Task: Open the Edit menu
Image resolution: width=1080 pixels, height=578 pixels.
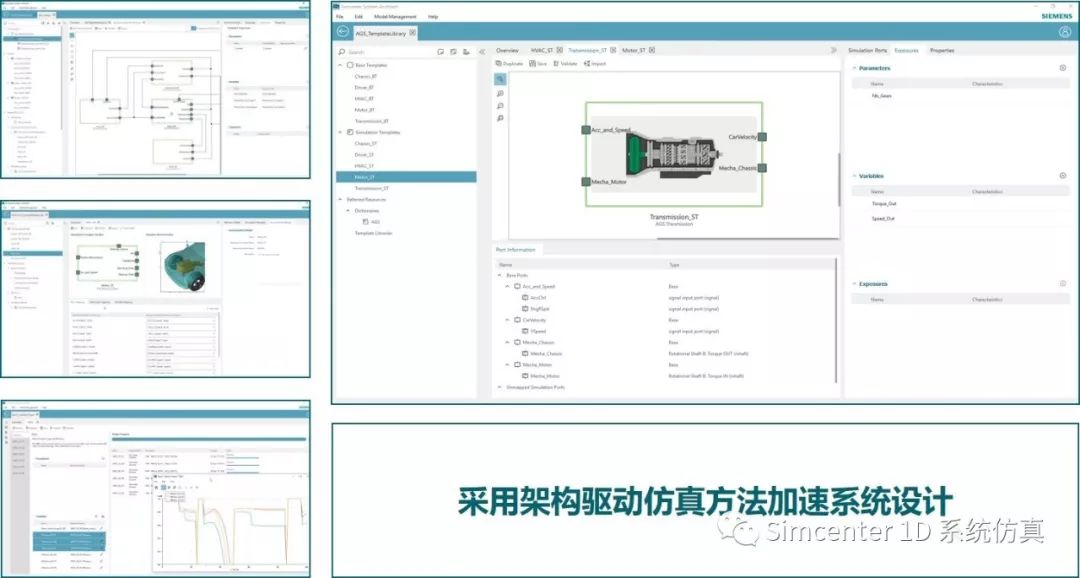Action: point(359,17)
